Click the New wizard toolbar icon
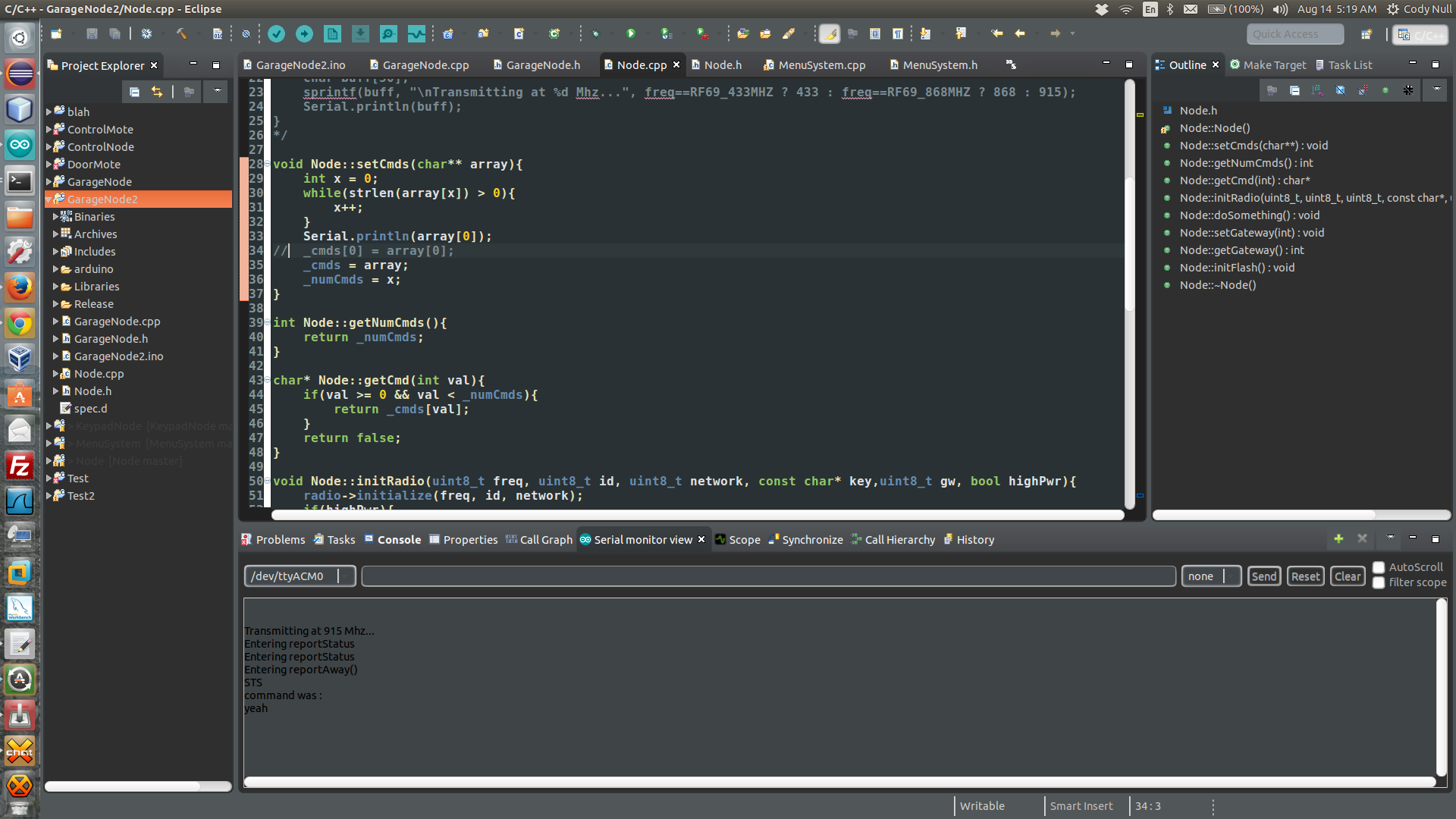This screenshot has width=1456, height=819. 56,34
